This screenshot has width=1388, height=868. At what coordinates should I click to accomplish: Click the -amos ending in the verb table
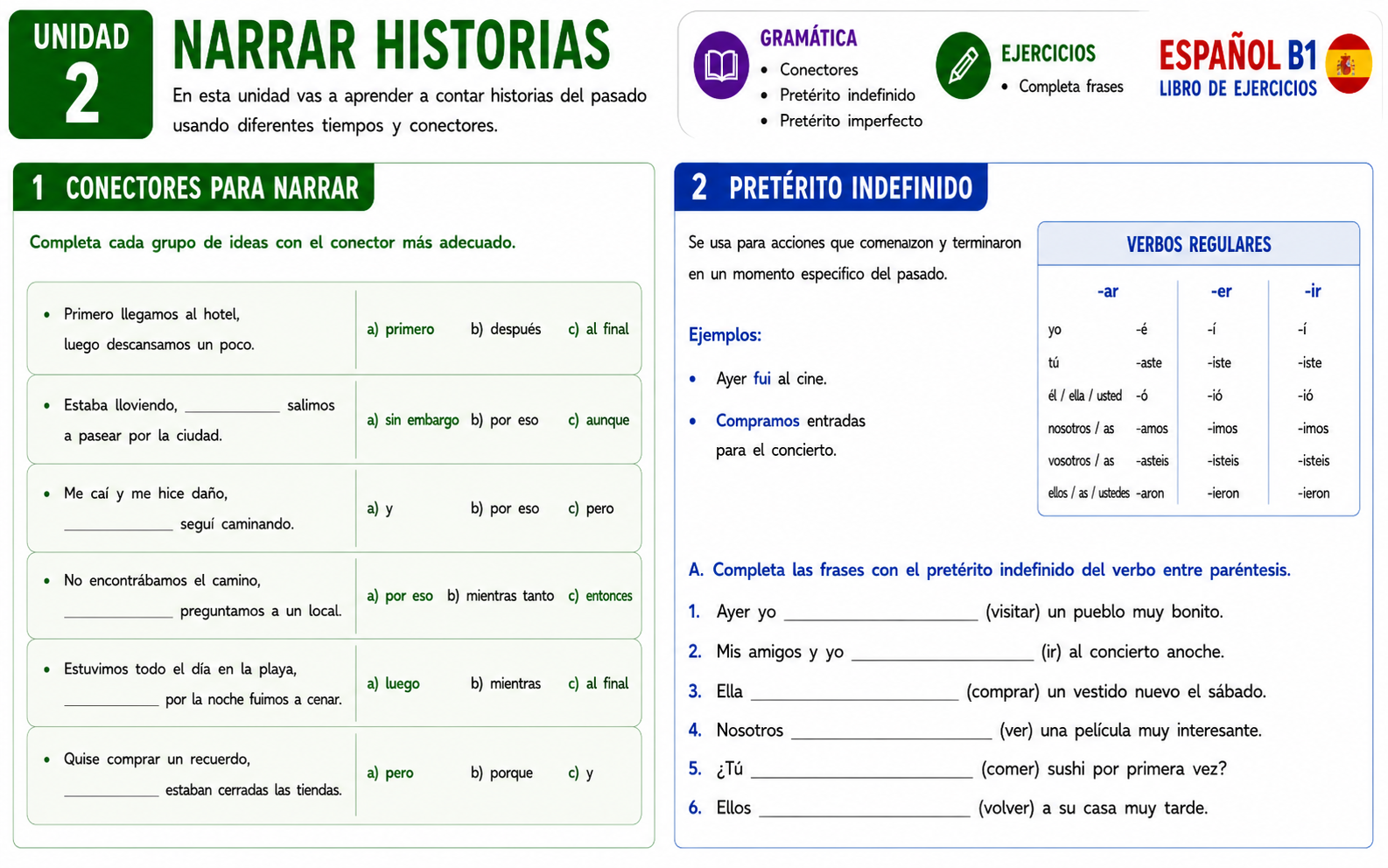pyautogui.click(x=1152, y=429)
